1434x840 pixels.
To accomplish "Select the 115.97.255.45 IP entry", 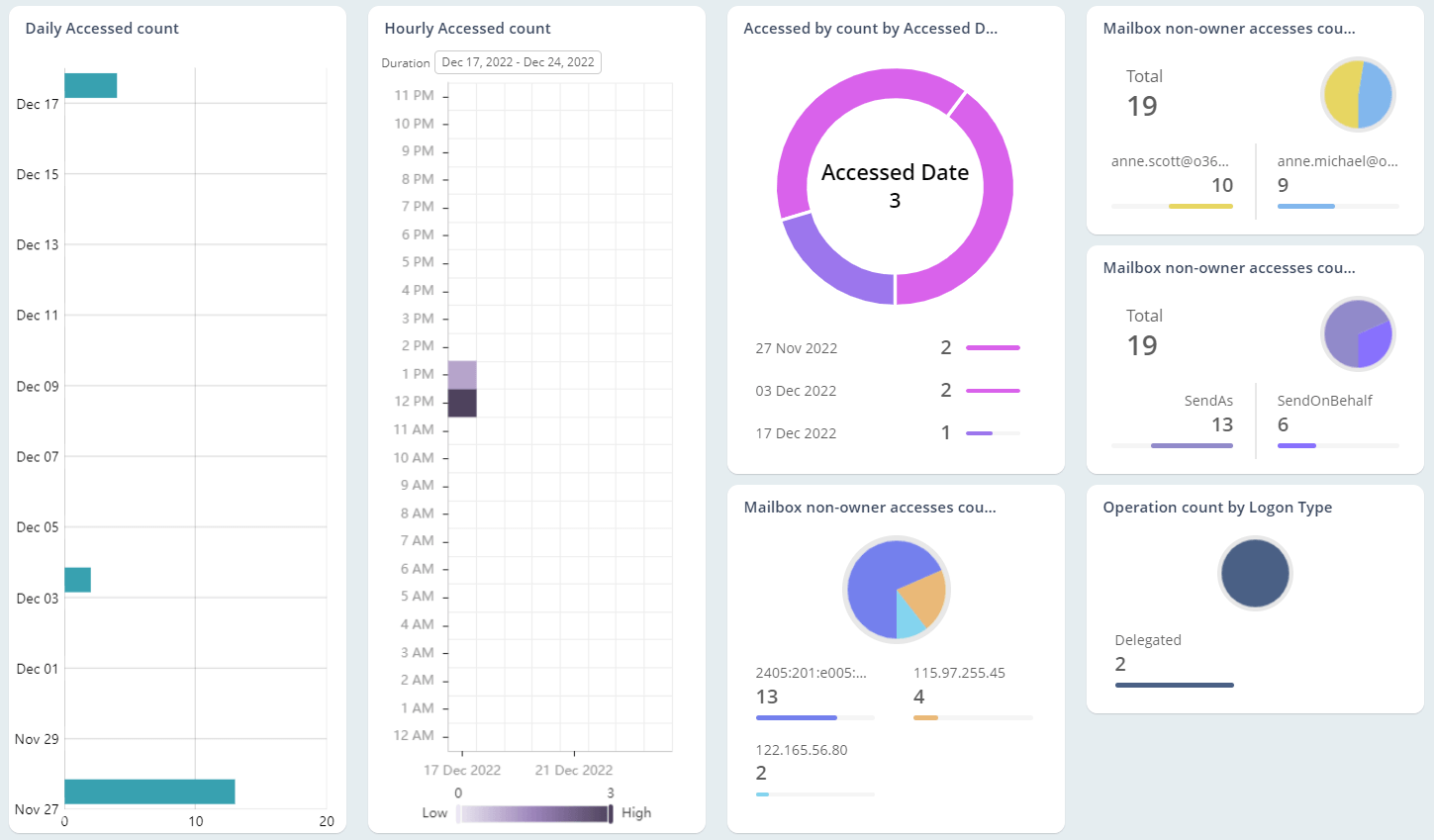I will coord(959,686).
